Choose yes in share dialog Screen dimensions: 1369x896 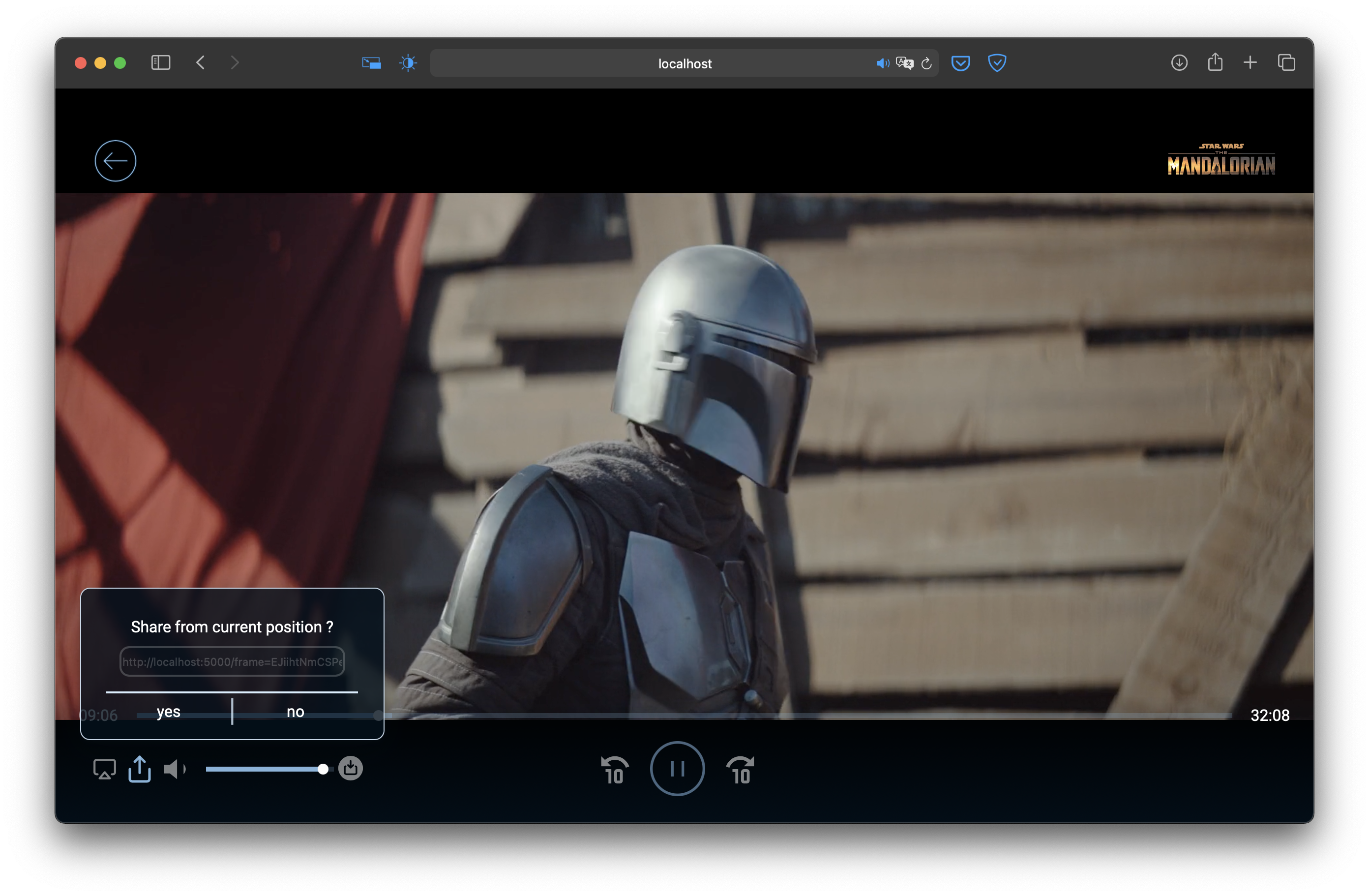pyautogui.click(x=169, y=712)
